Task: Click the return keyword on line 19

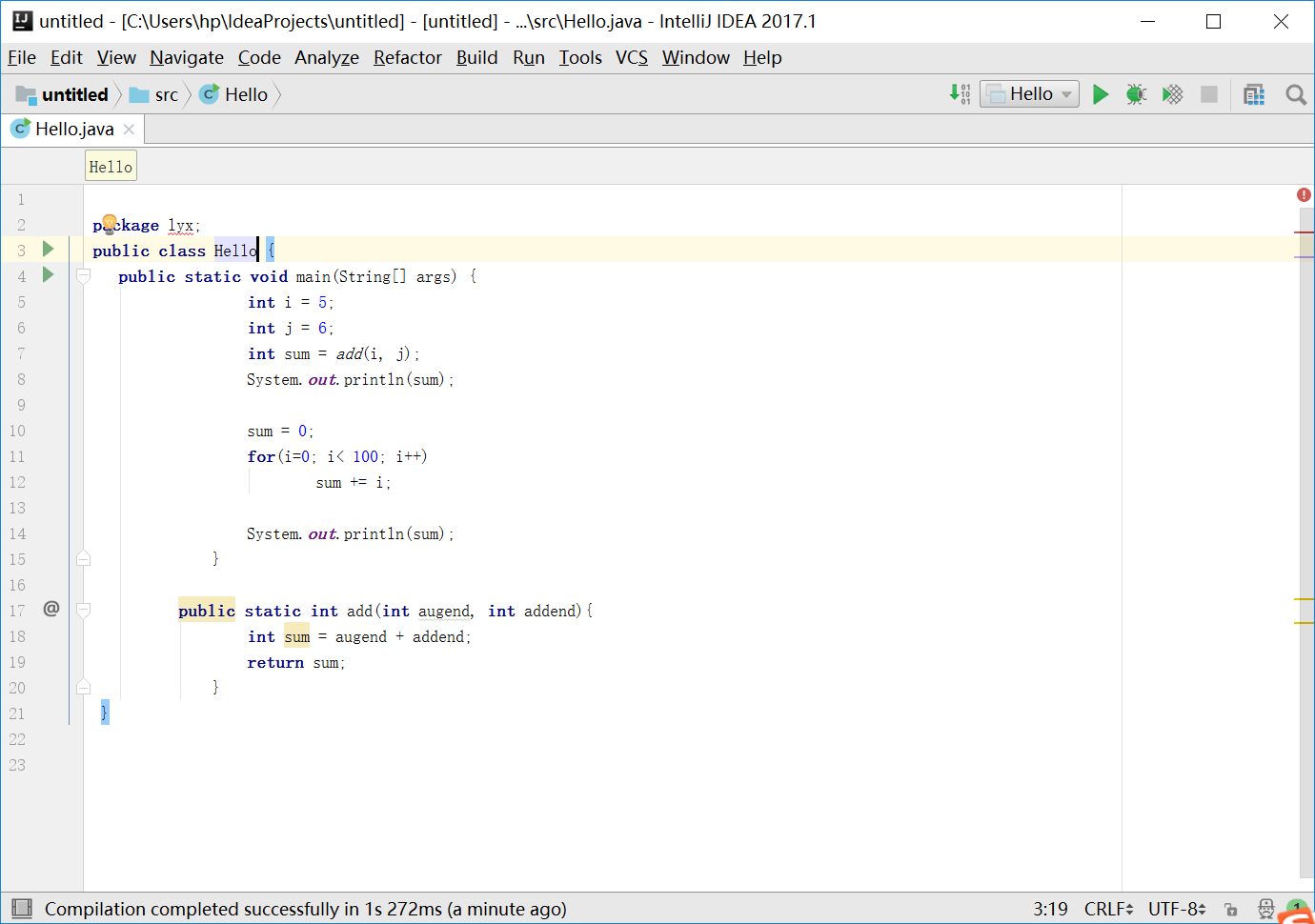Action: pos(275,662)
